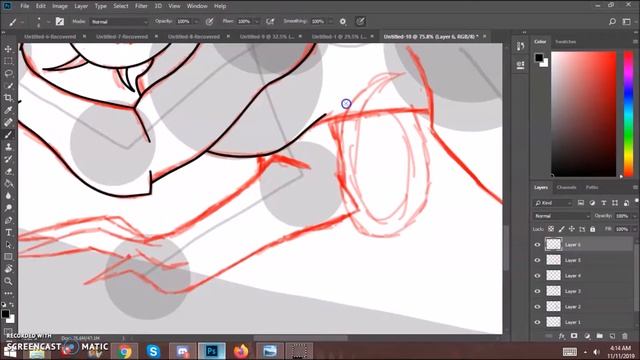Image resolution: width=640 pixels, height=360 pixels.
Task: Open the Filter menu
Action: 141,6
